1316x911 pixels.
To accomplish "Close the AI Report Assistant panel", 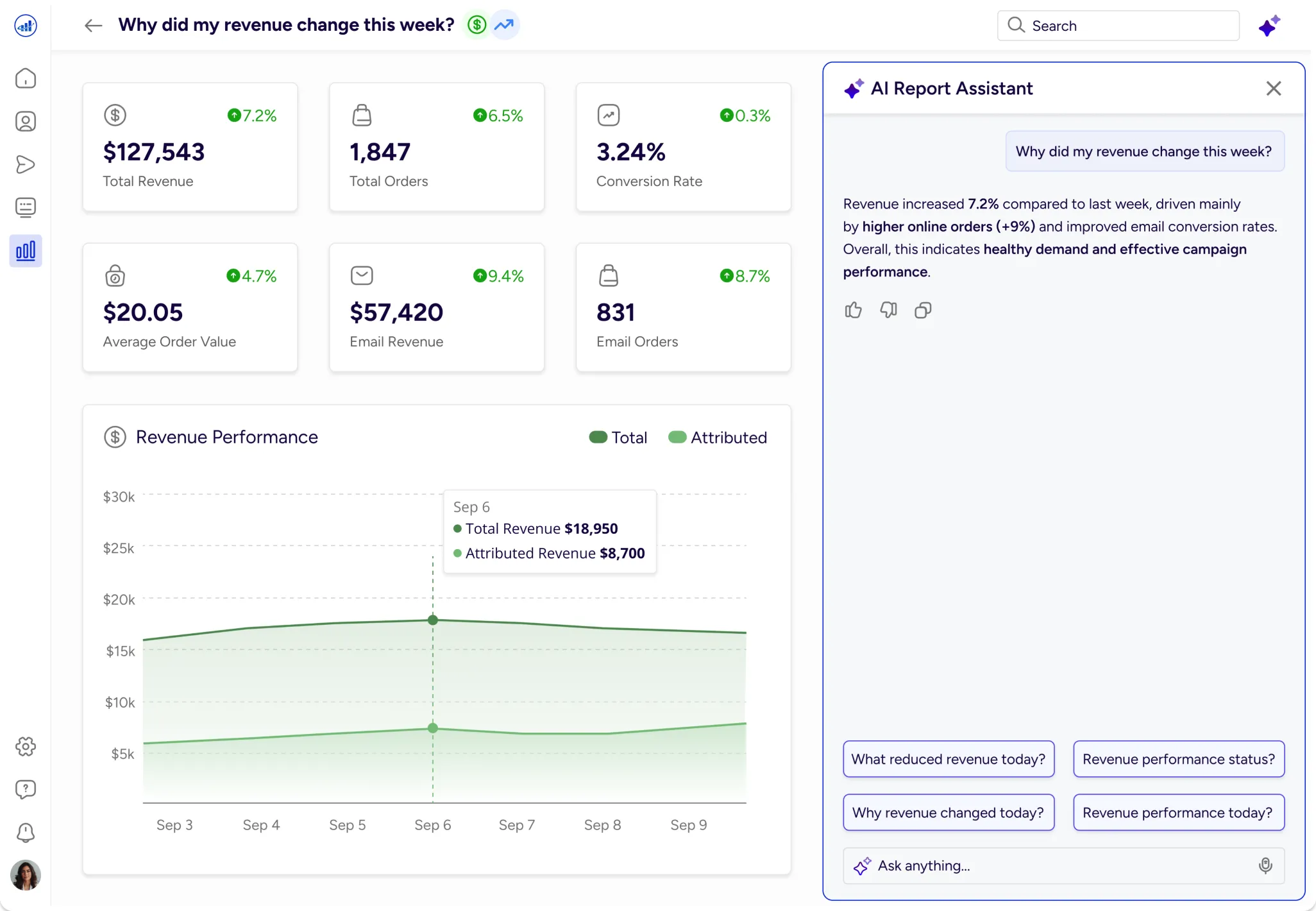I will pos(1273,89).
